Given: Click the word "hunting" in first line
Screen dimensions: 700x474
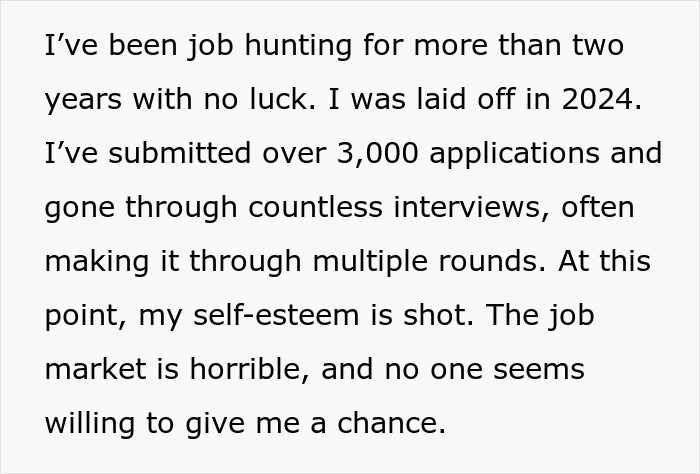Looking at the screenshot, I should point(298,46).
